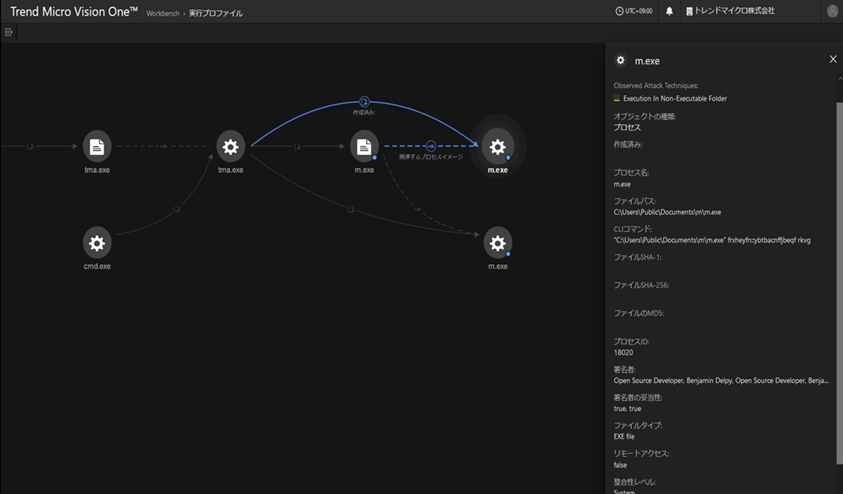The width and height of the screenshot is (843, 494).
Task: Select the cmd.exe process node
Action: [x=97, y=242]
